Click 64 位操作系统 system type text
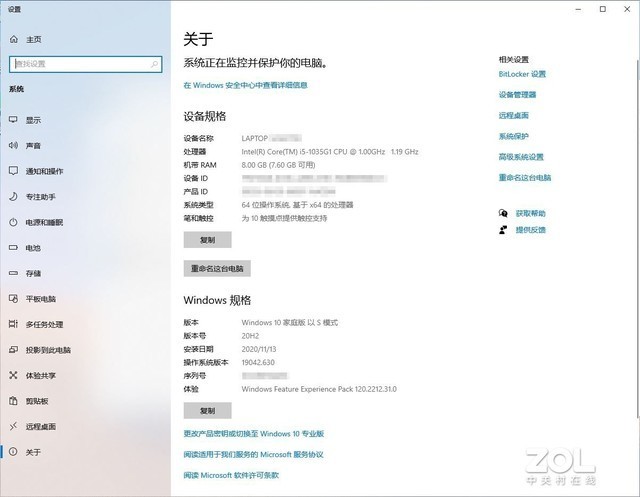 (297, 205)
